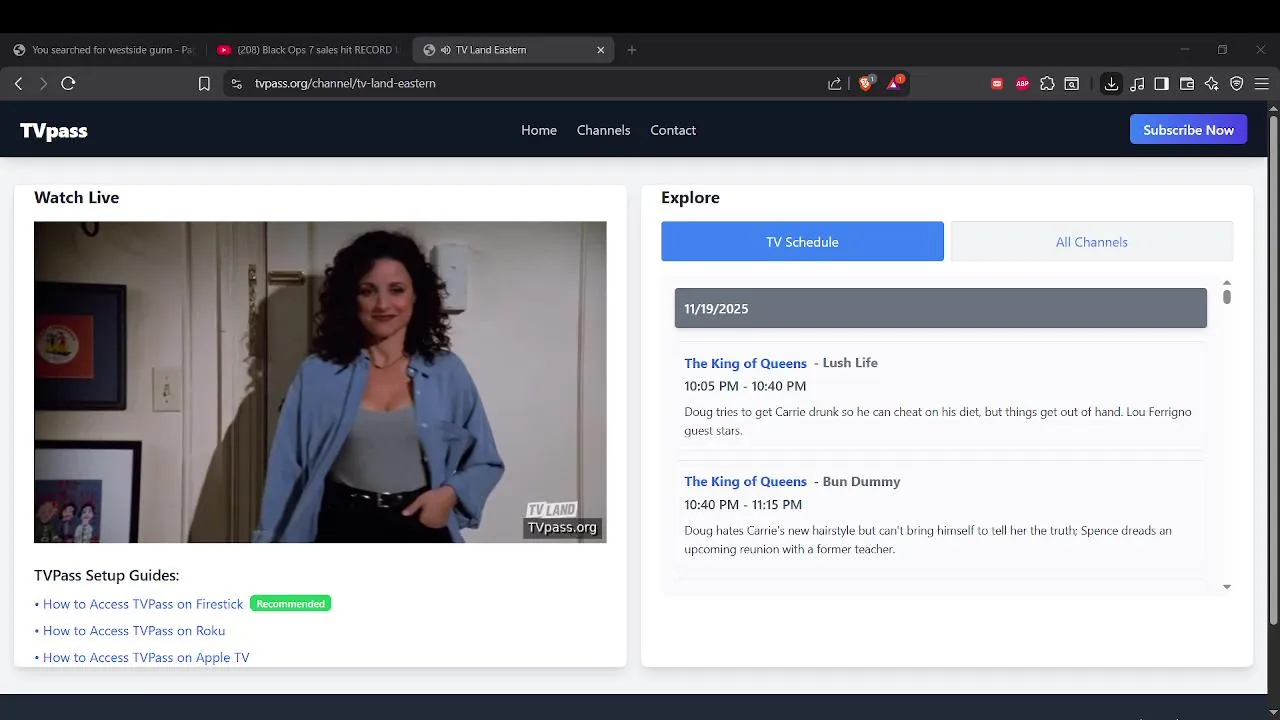1280x720 pixels.
Task: Open a new browser tab
Action: 631,50
